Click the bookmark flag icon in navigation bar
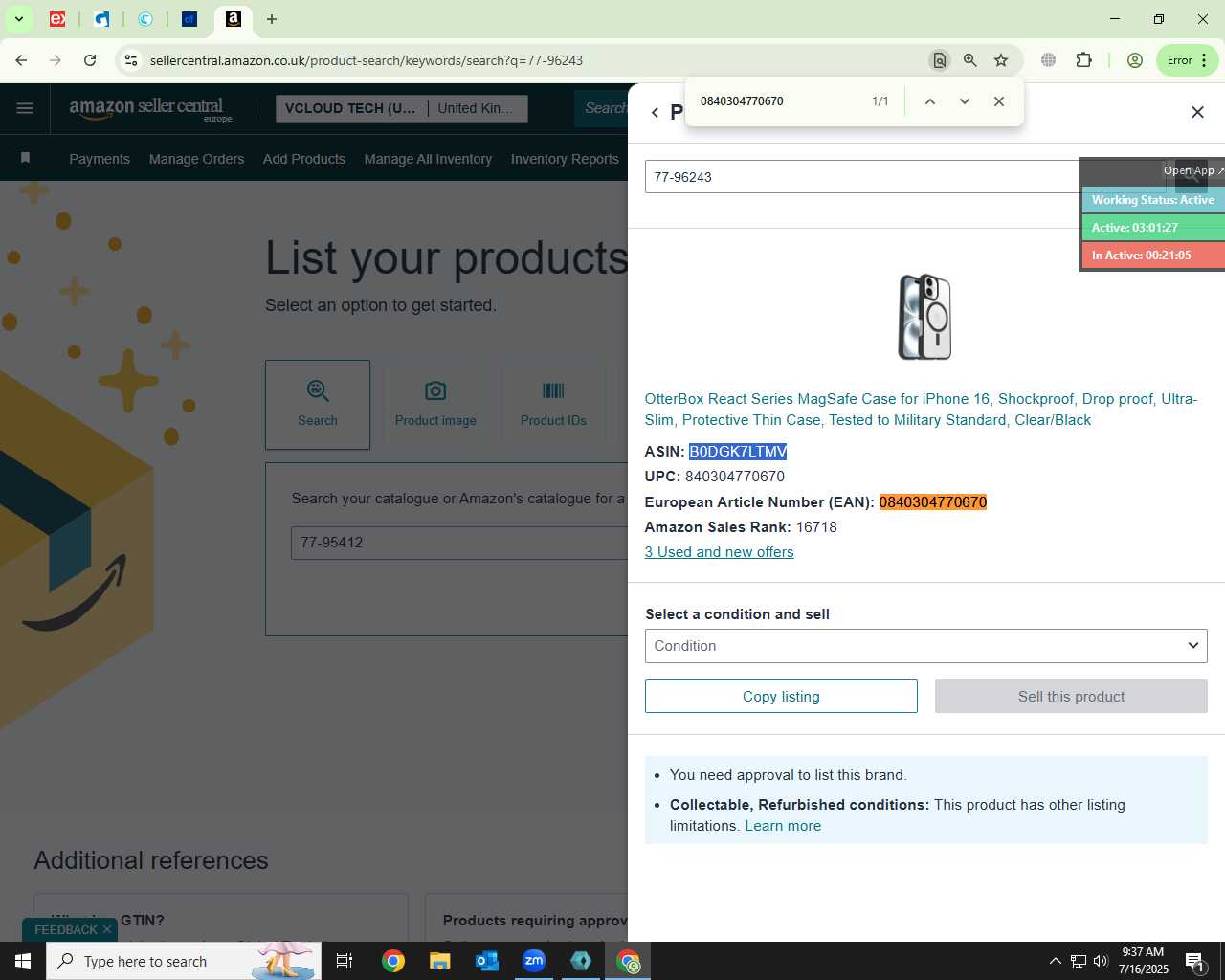The width and height of the screenshot is (1225, 980). (x=26, y=158)
